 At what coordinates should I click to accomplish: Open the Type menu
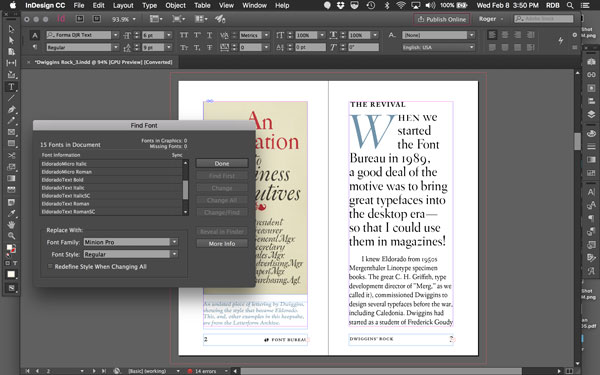tap(149, 5)
